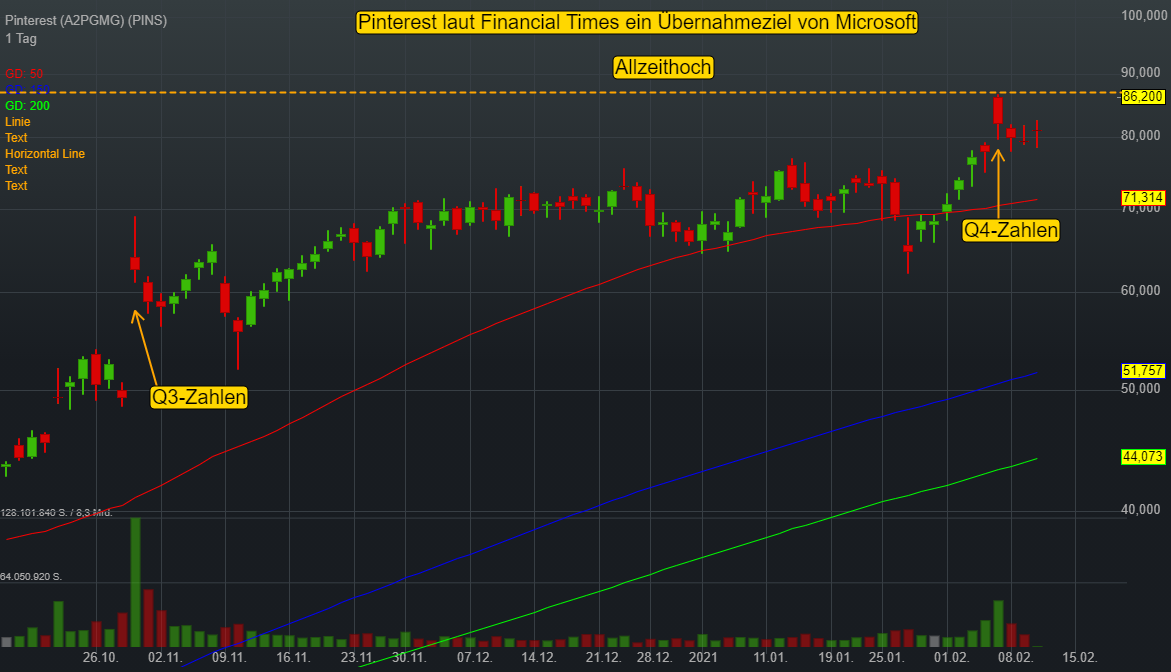Click the 14.12. date axis label
Viewport: 1171px width, 672px height.
(x=539, y=657)
